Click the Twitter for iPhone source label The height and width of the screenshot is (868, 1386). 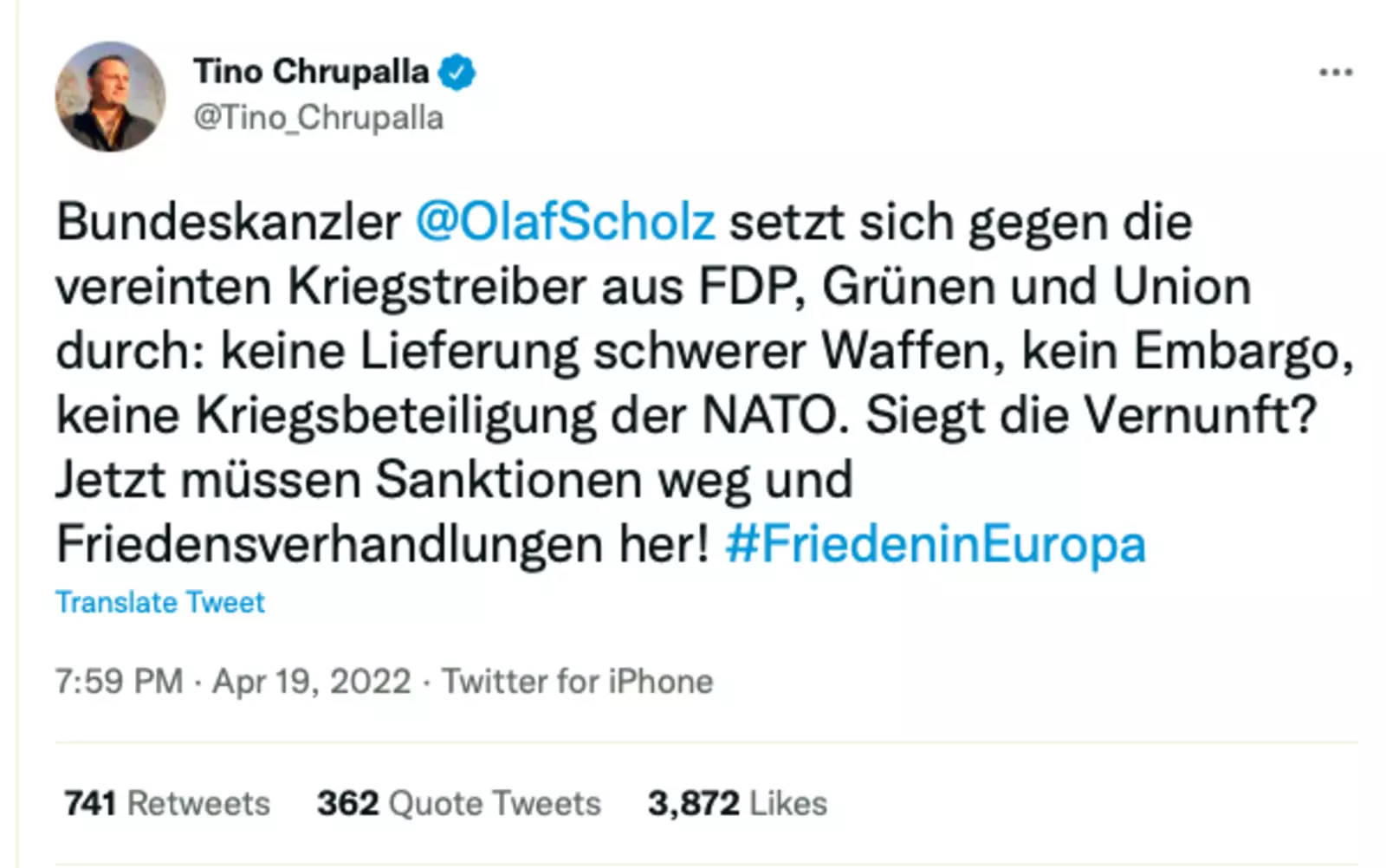tap(578, 682)
